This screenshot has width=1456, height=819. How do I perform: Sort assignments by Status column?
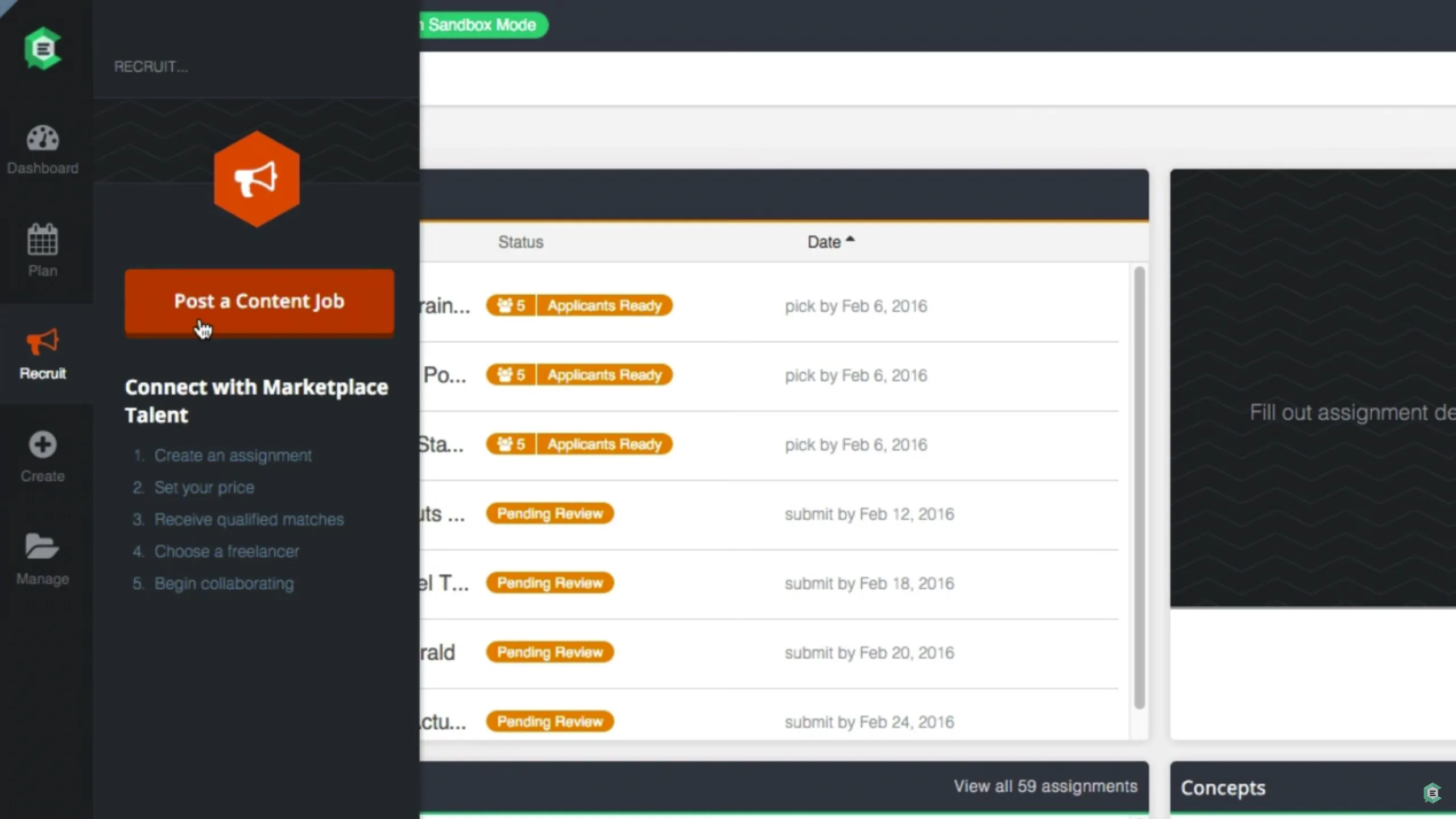(x=520, y=242)
